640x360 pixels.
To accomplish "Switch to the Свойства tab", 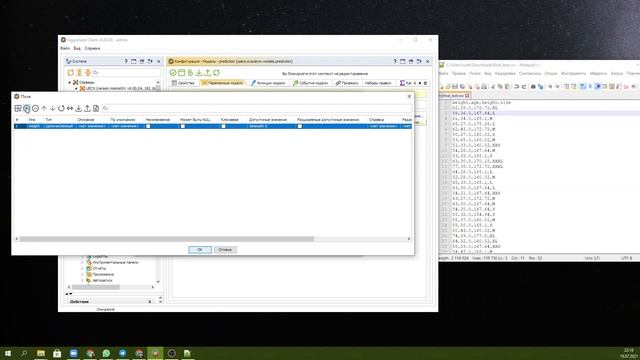I will tap(183, 83).
